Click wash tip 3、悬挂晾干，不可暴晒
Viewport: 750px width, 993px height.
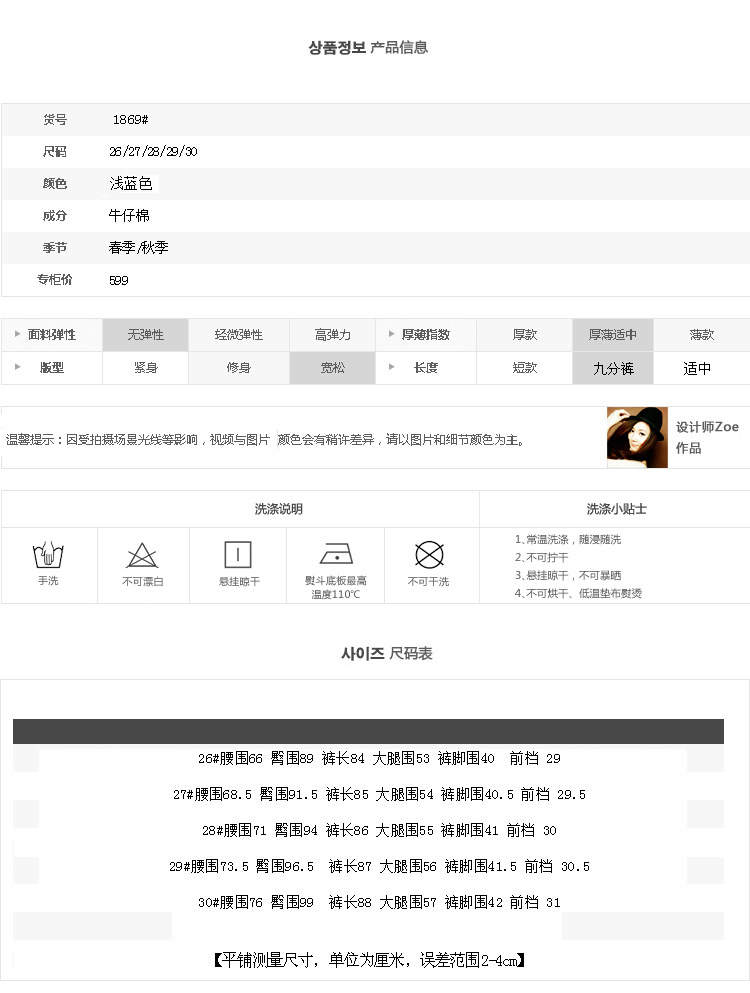tap(568, 575)
